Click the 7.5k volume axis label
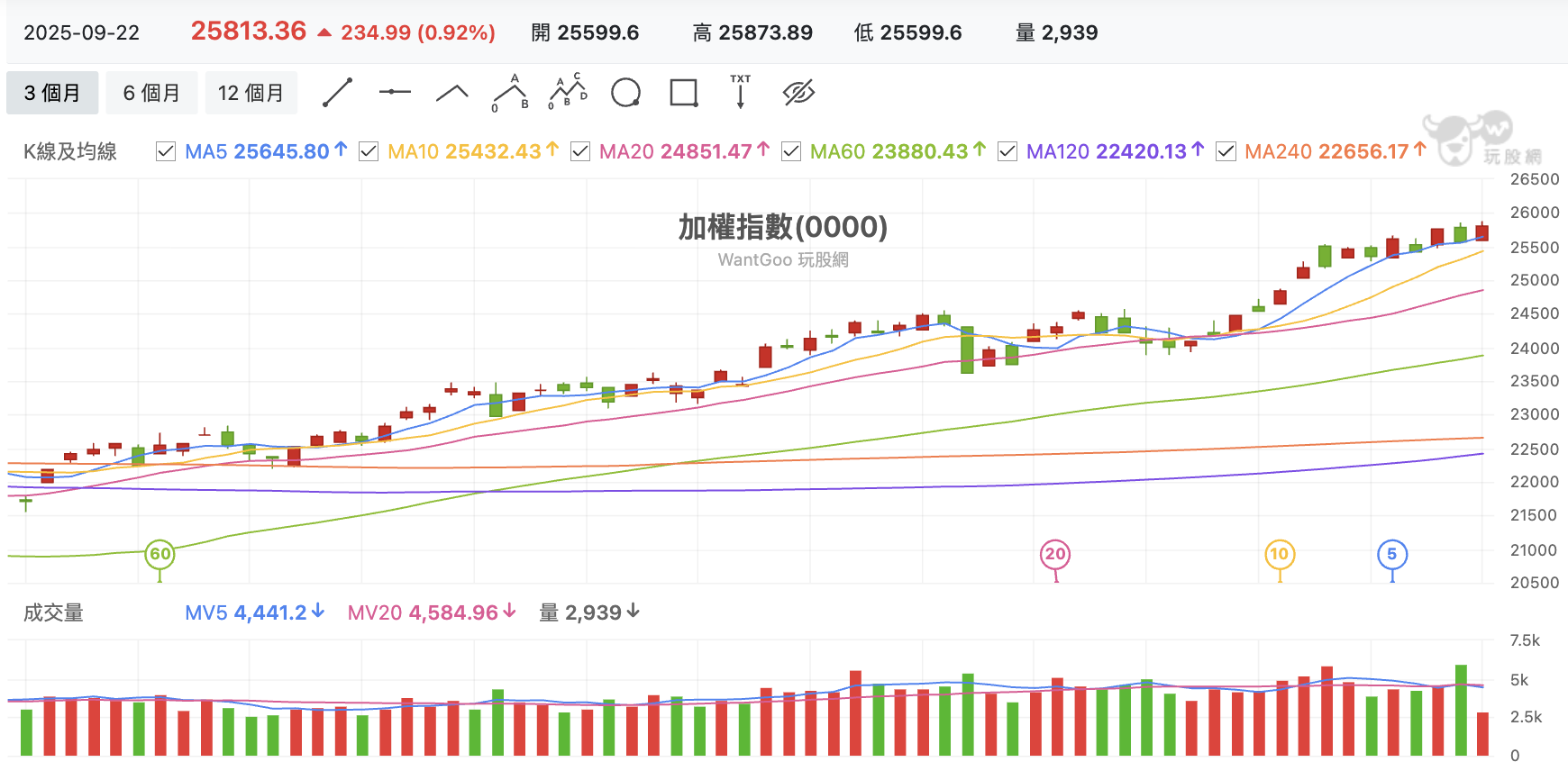Image resolution: width=1568 pixels, height=771 pixels. pos(1525,640)
